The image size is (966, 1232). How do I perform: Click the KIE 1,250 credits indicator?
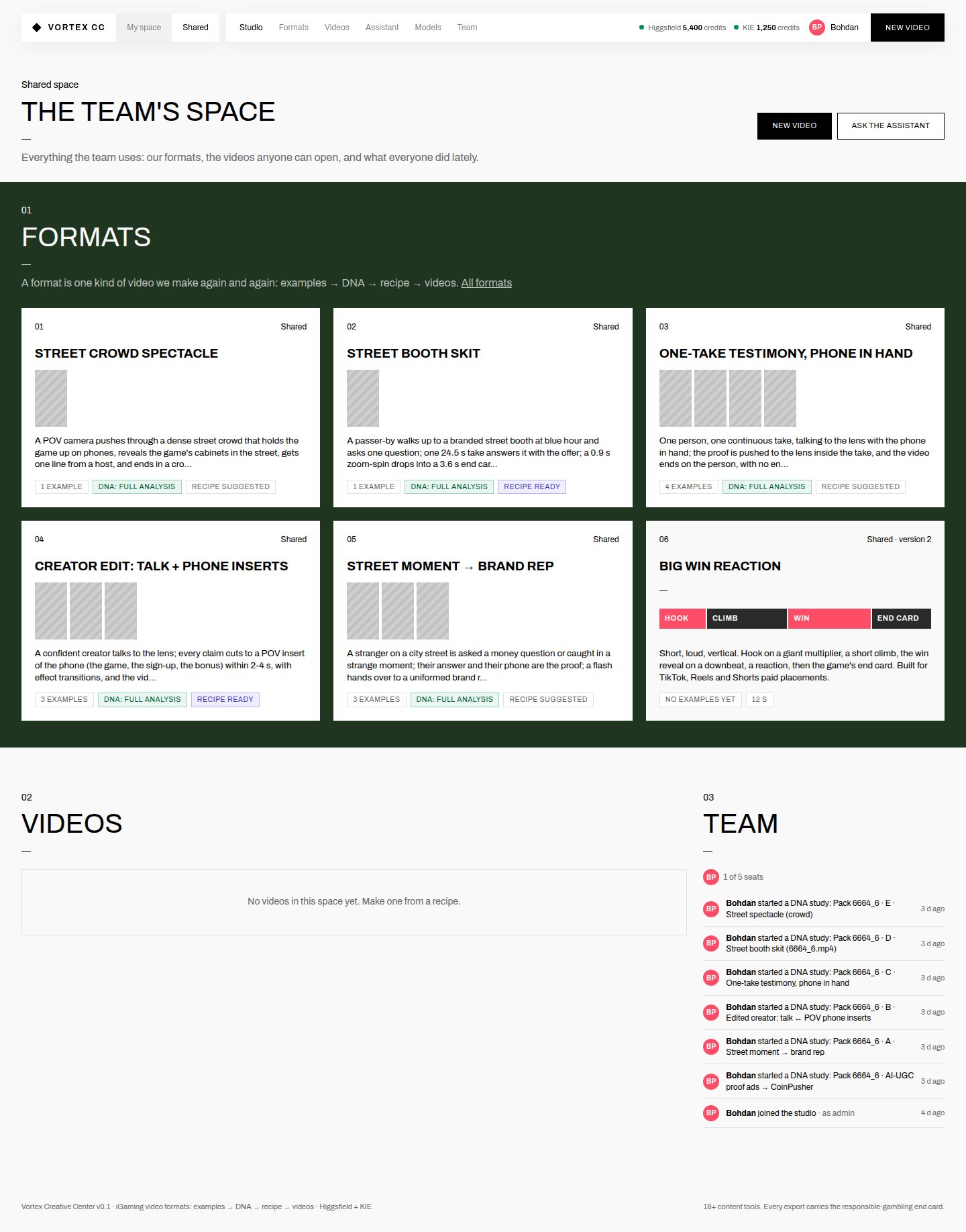coord(767,28)
